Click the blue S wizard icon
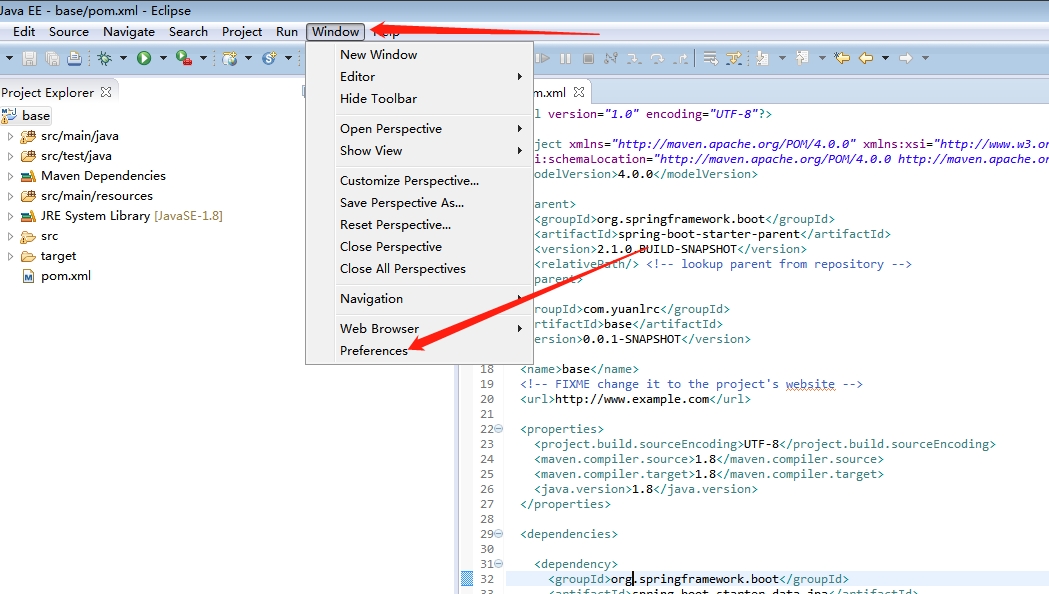This screenshot has height=594, width=1049. tap(270, 58)
